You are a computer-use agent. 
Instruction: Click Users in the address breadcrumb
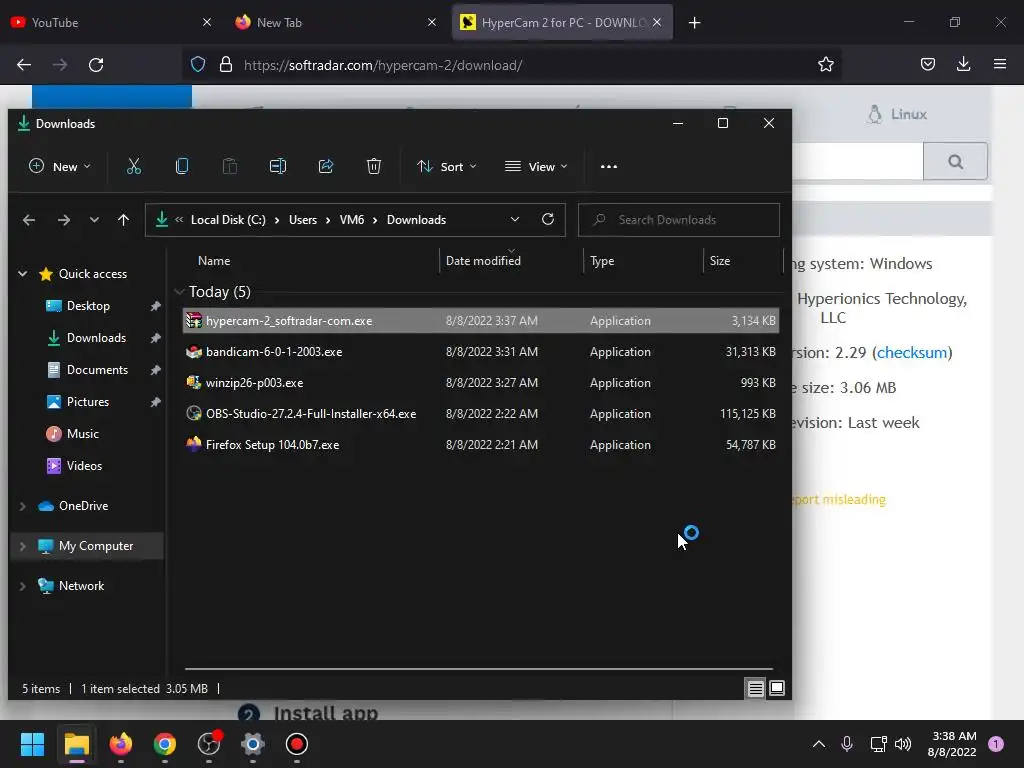(303, 220)
